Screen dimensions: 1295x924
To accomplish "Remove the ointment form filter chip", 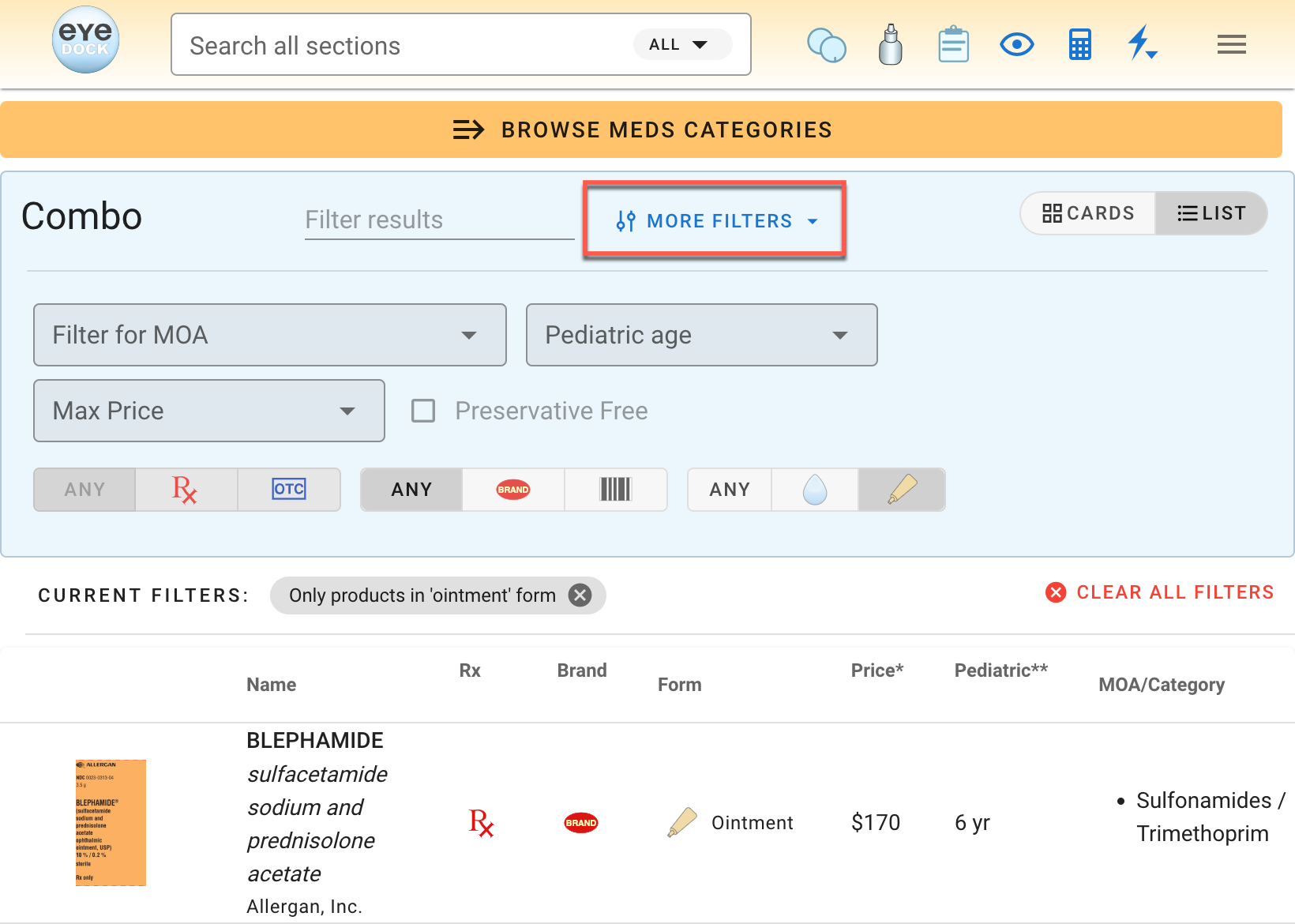I will (x=580, y=595).
